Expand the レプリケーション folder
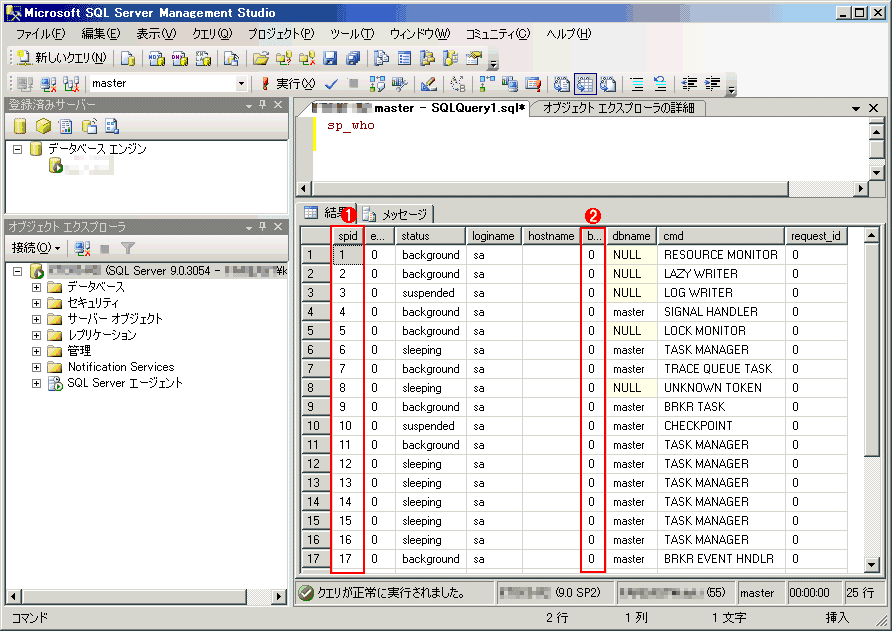The image size is (892, 631). tap(36, 335)
